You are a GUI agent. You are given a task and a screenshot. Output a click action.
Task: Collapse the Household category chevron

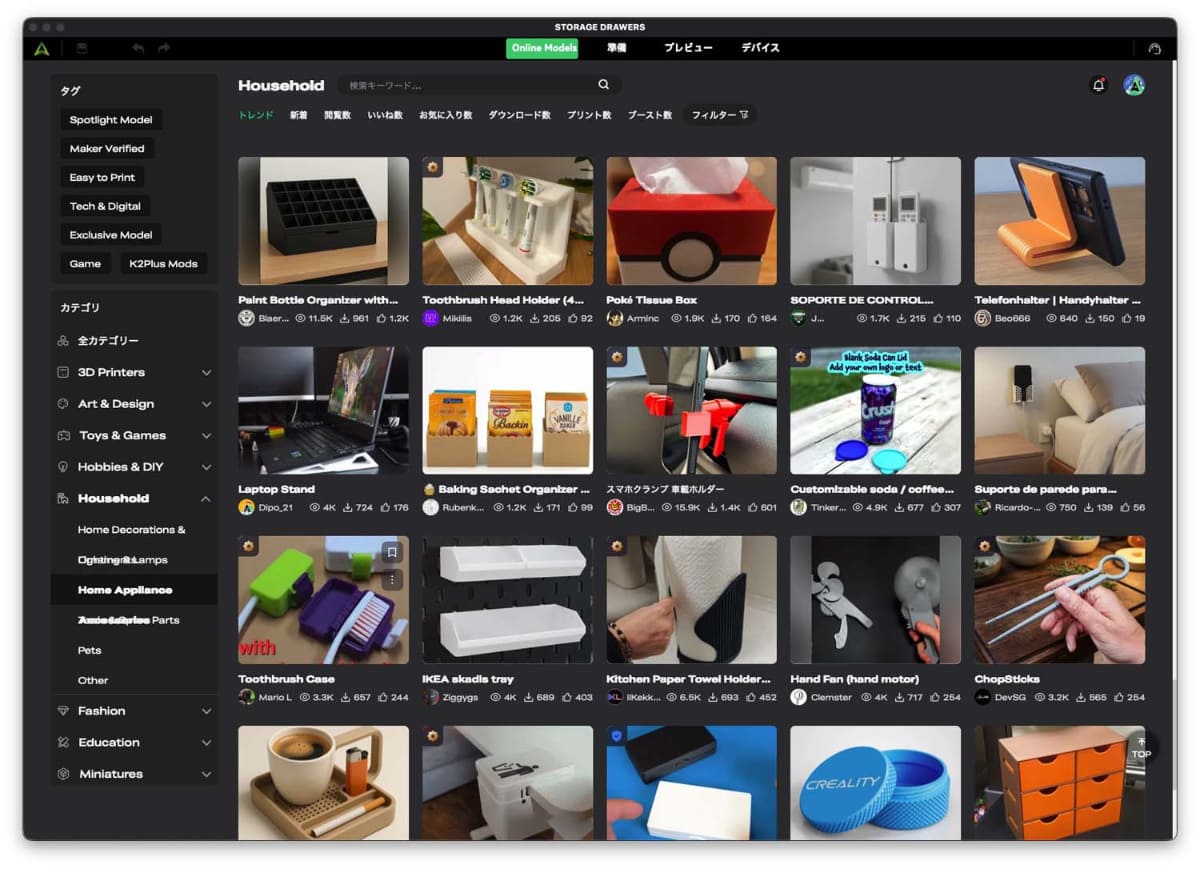tap(206, 498)
